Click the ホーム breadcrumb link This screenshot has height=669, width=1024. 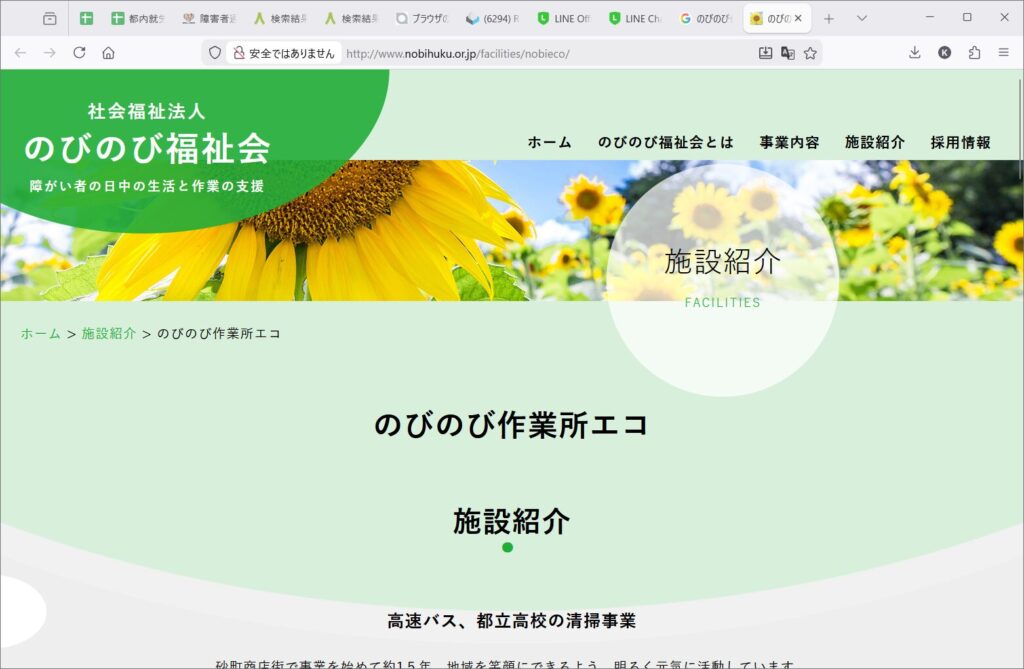click(x=41, y=333)
